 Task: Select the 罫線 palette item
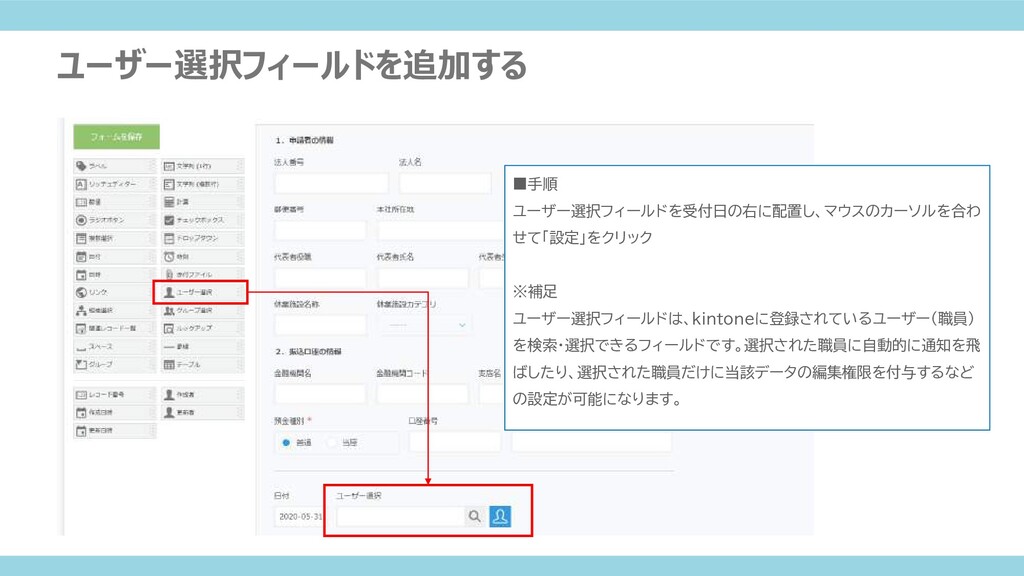202,346
